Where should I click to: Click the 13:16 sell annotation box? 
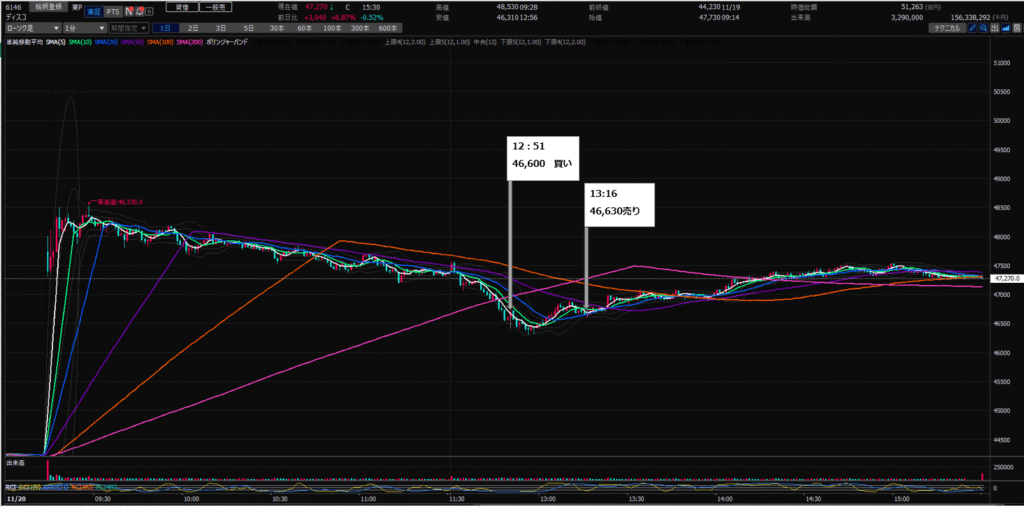(x=620, y=203)
